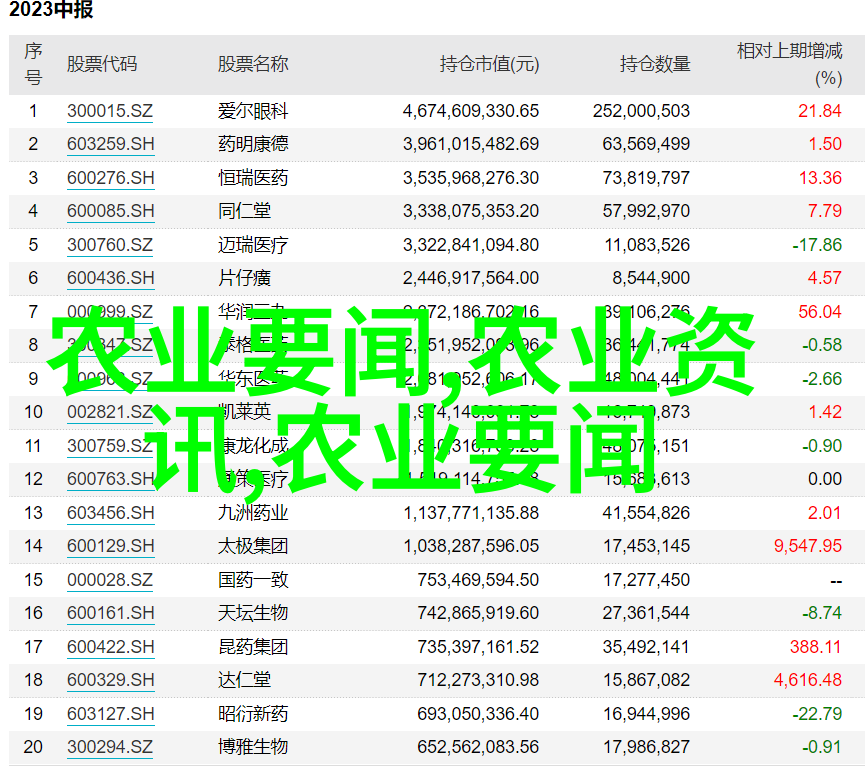
Task: Select stock name 九洲药业
Action: tap(253, 512)
